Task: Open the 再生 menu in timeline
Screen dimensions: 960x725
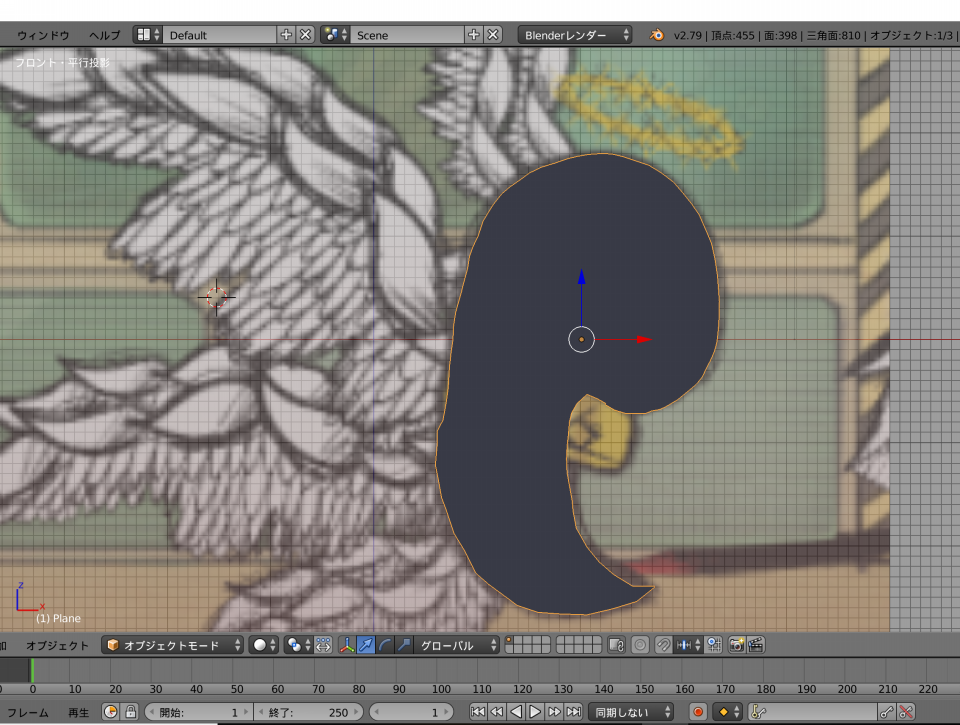Action: click(x=78, y=712)
